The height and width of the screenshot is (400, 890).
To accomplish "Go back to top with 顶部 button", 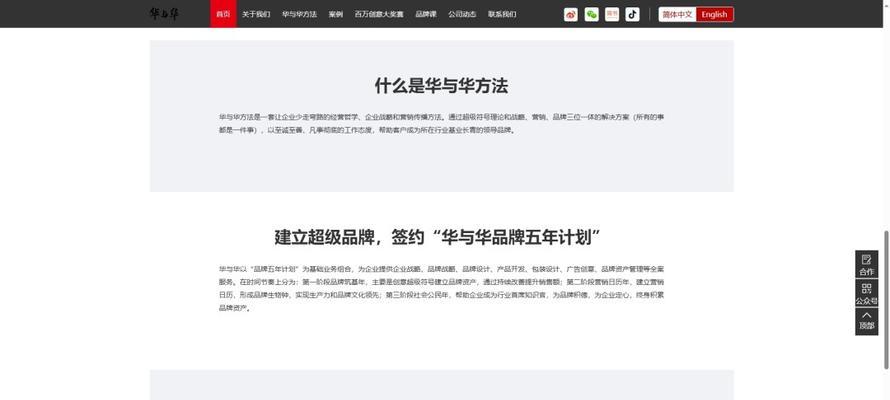I will [x=866, y=321].
